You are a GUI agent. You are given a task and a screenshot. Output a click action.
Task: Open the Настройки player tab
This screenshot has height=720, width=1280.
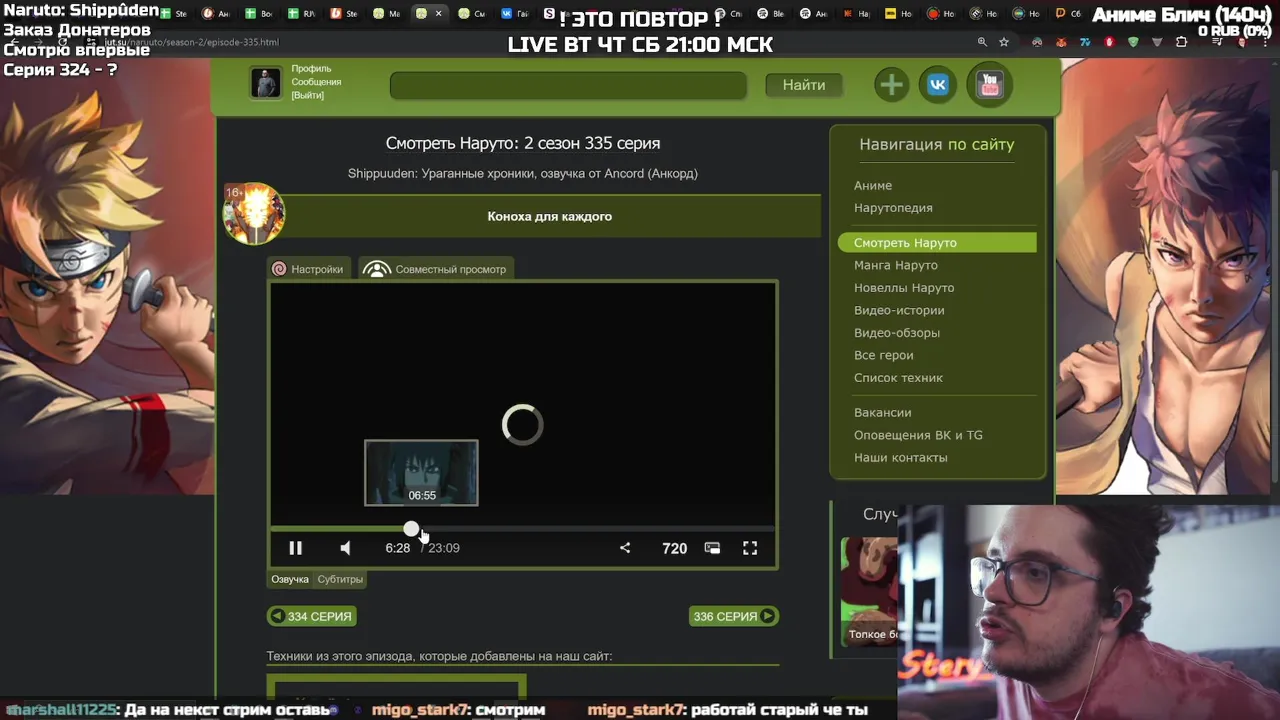click(x=307, y=269)
